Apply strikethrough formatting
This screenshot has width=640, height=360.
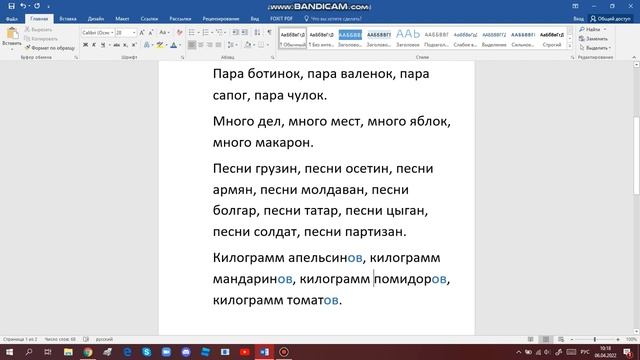(116, 45)
